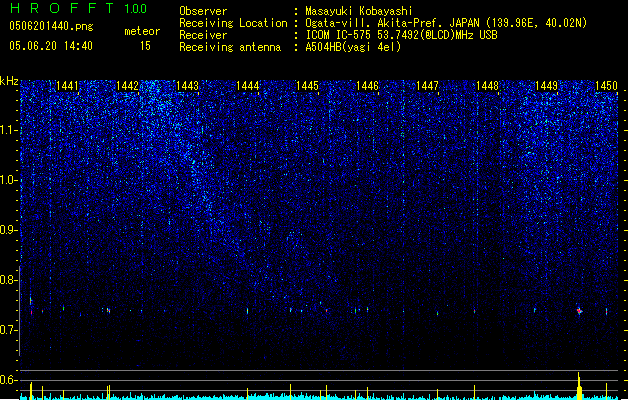Select the filename 0506201440.png
This screenshot has width=629, height=400.
click(51, 27)
